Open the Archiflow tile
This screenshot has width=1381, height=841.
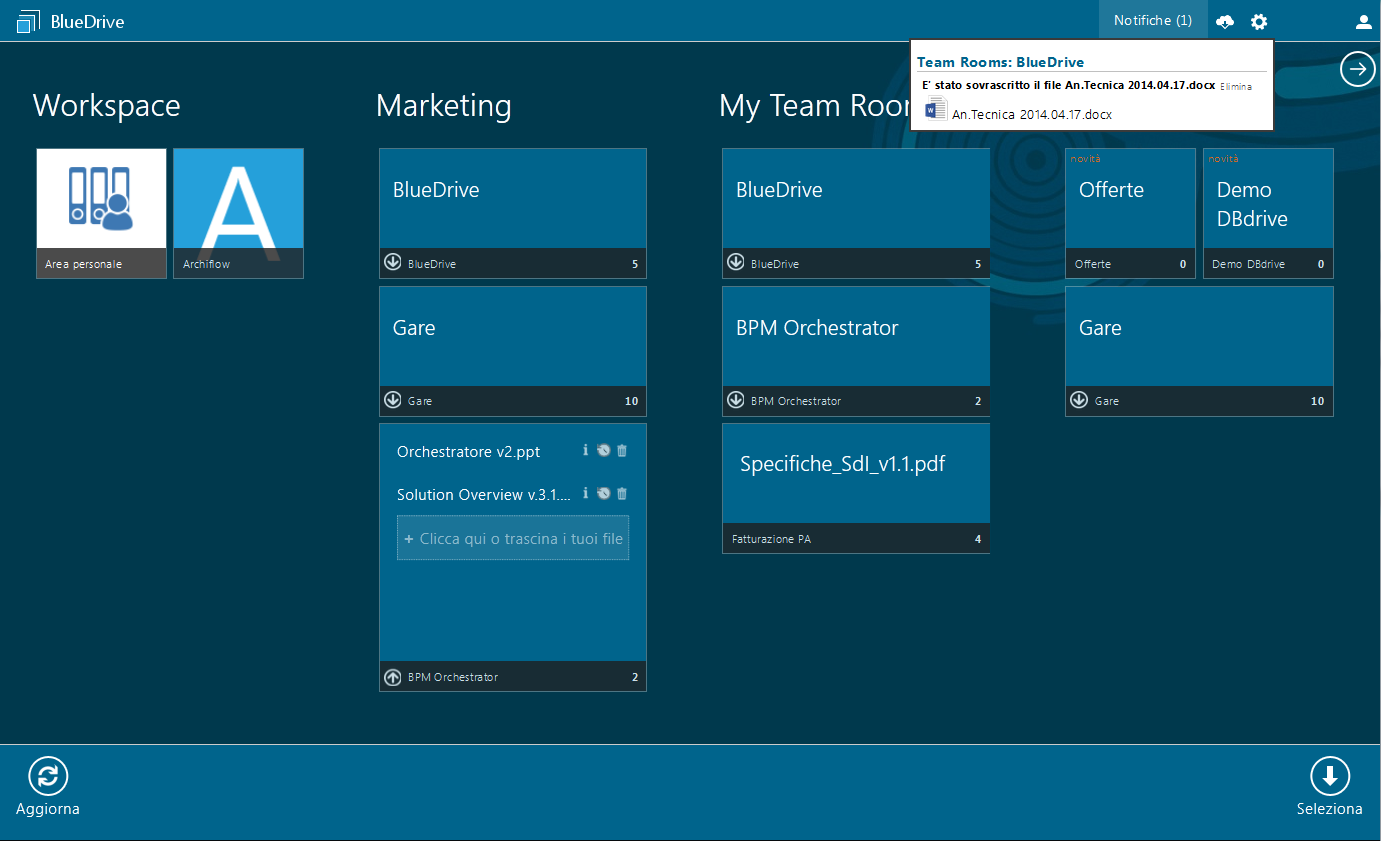pos(238,213)
